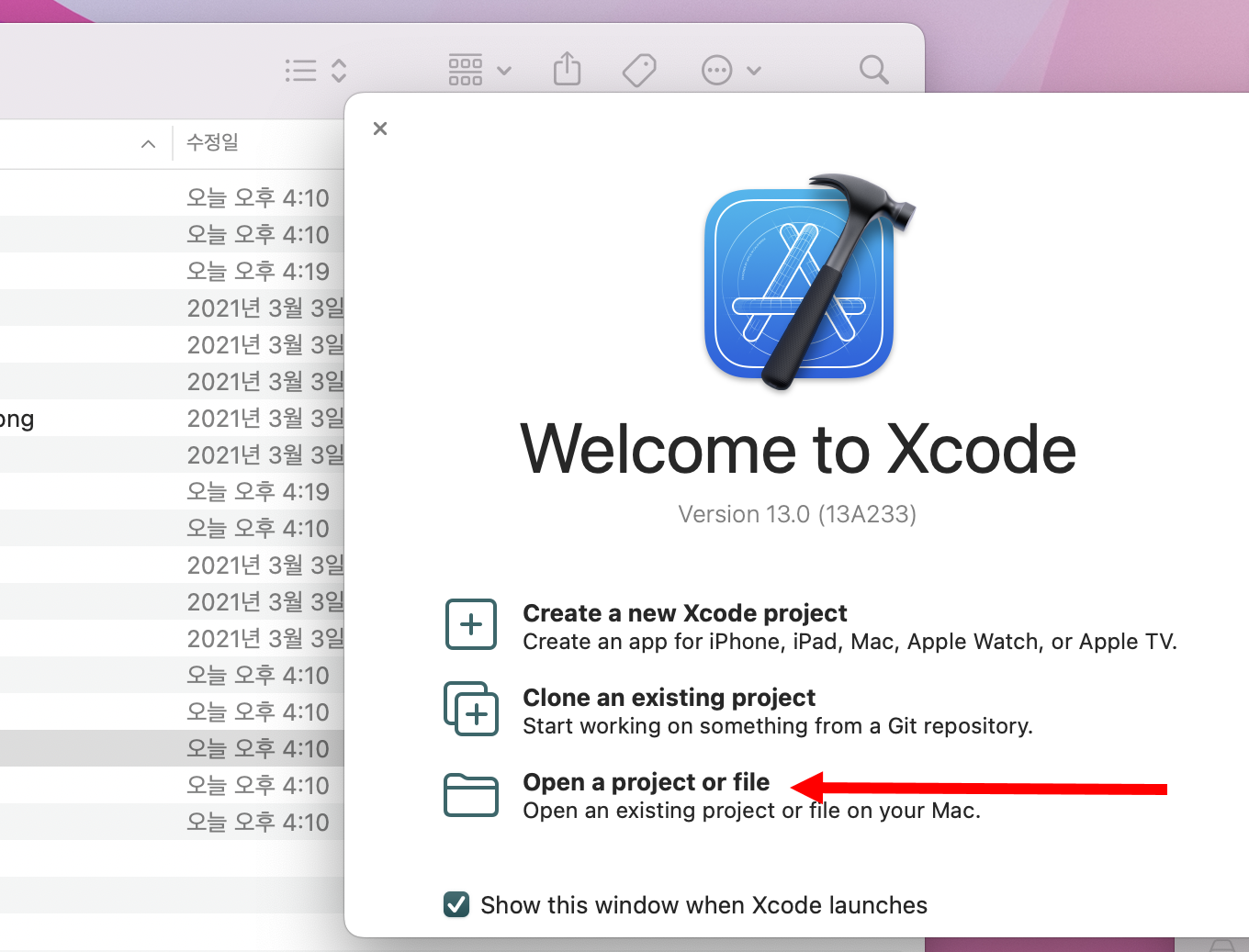The height and width of the screenshot is (952, 1249).
Task: Select Create a new Xcode project
Action: coord(684,613)
